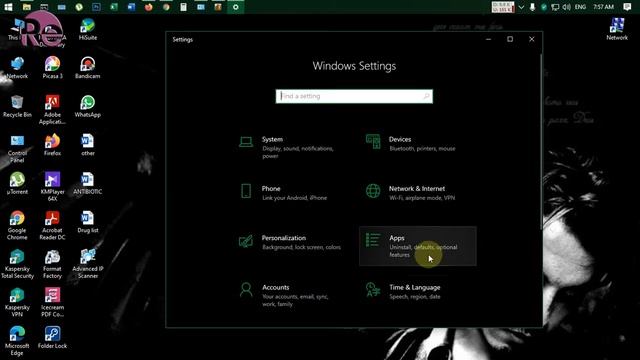Open the clock showing 7:57 AM

[603, 7]
